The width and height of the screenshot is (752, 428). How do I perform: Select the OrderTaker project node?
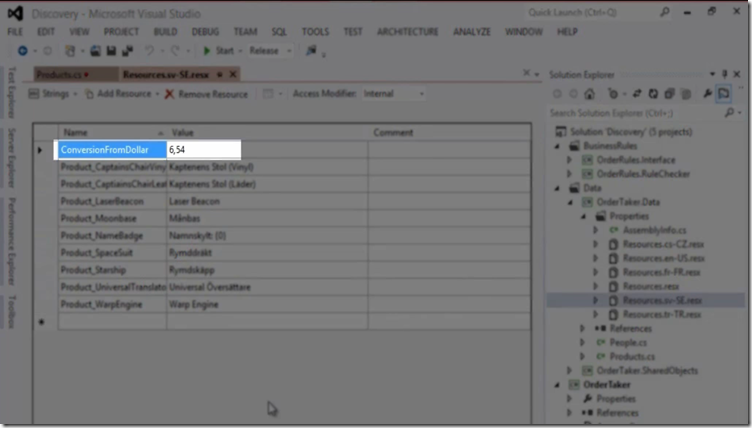607,385
